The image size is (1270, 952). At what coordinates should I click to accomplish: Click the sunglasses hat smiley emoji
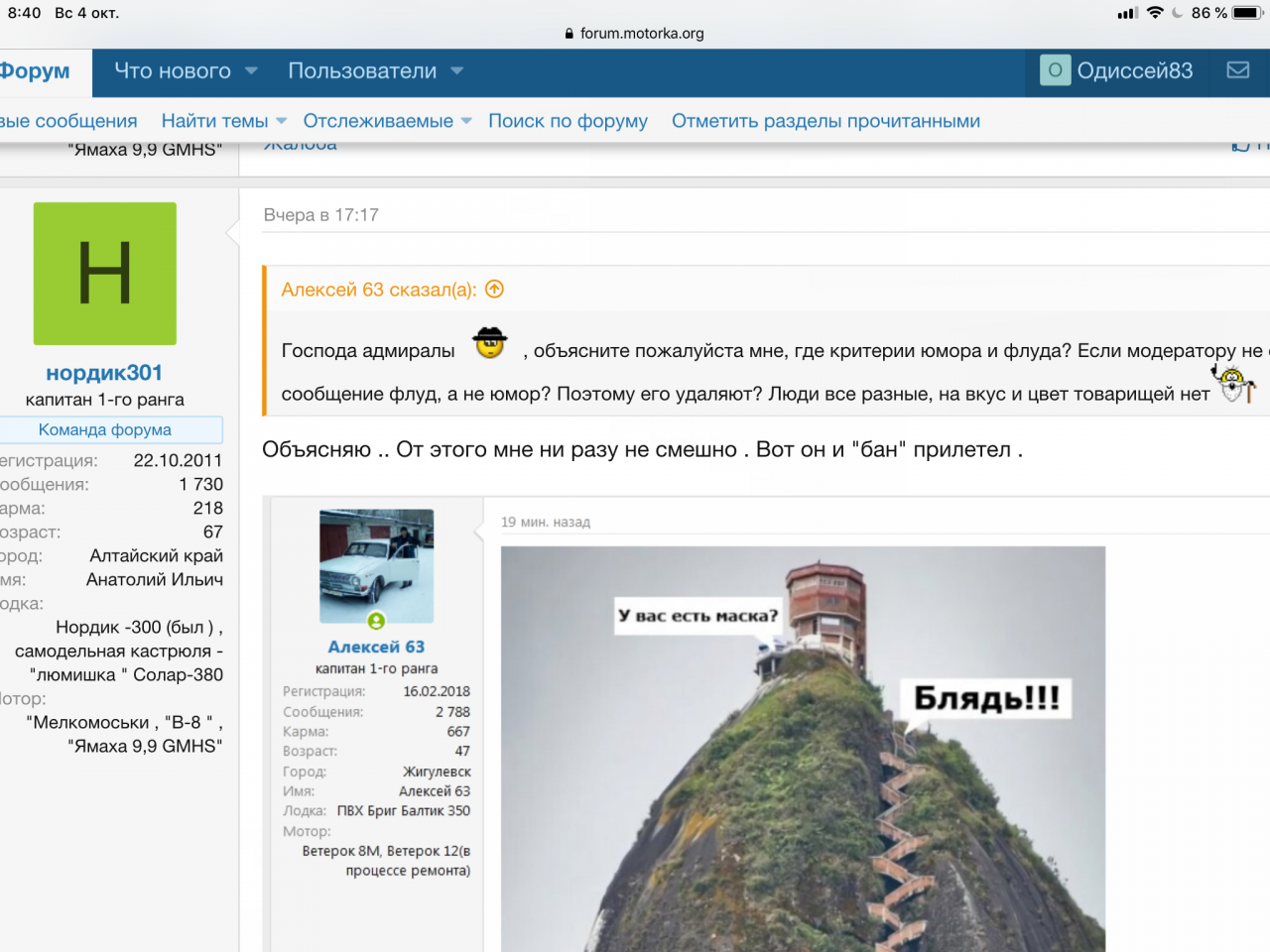[489, 344]
